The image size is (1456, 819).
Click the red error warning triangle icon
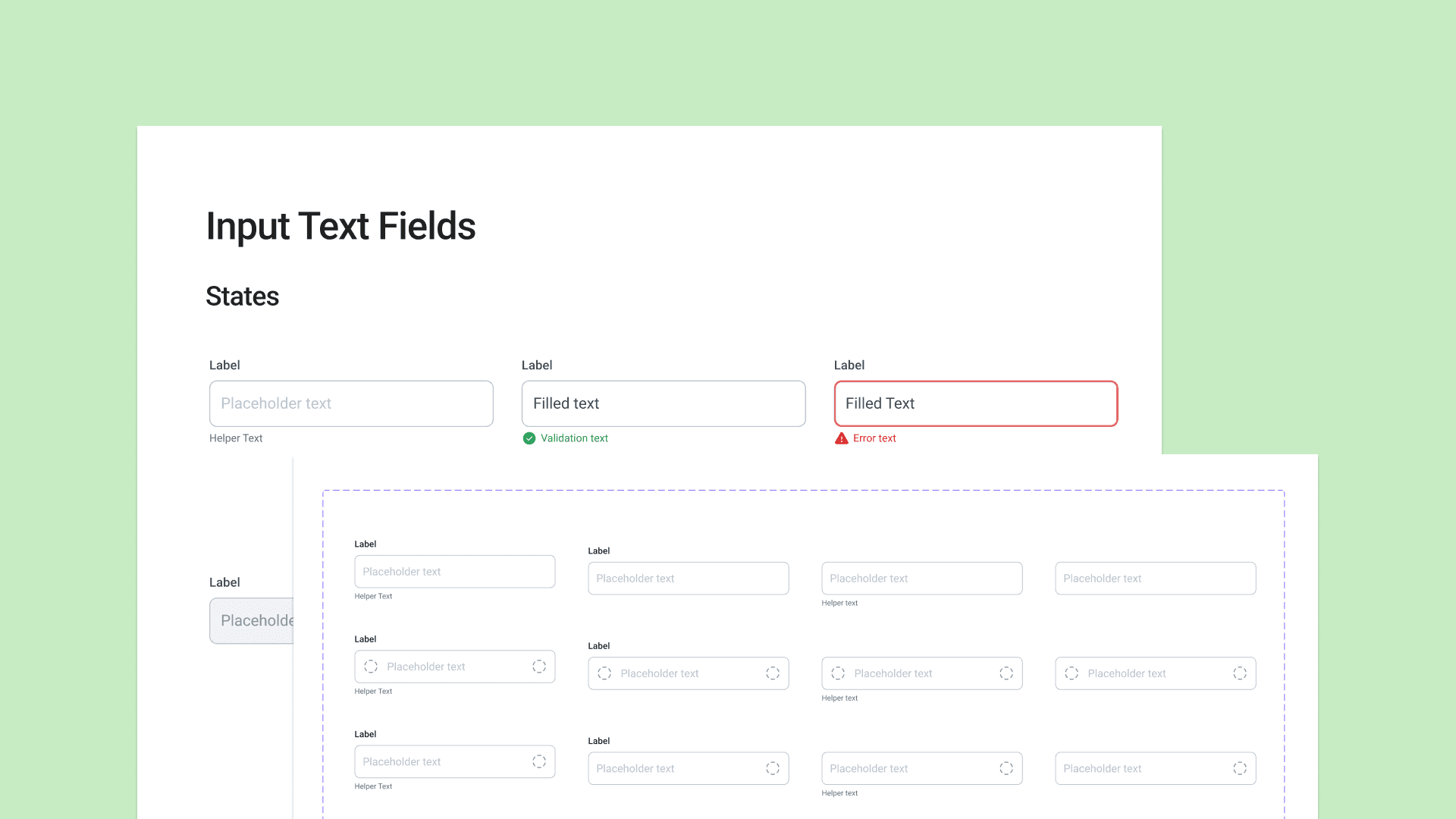pyautogui.click(x=841, y=438)
